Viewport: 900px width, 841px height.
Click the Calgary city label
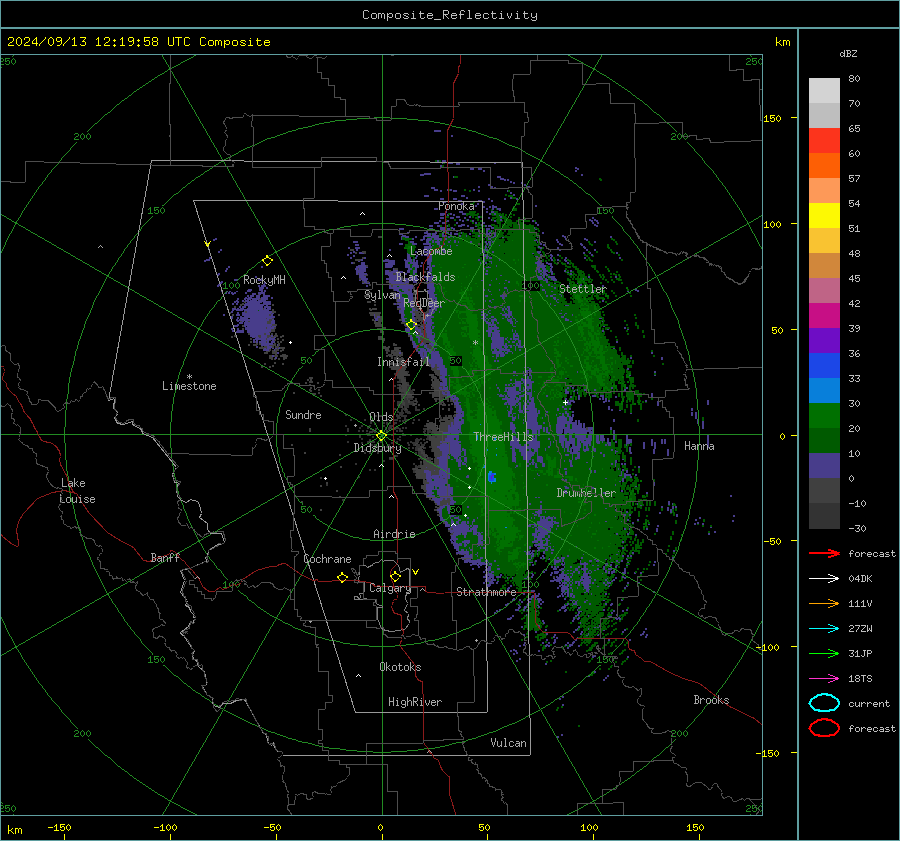pyautogui.click(x=390, y=588)
